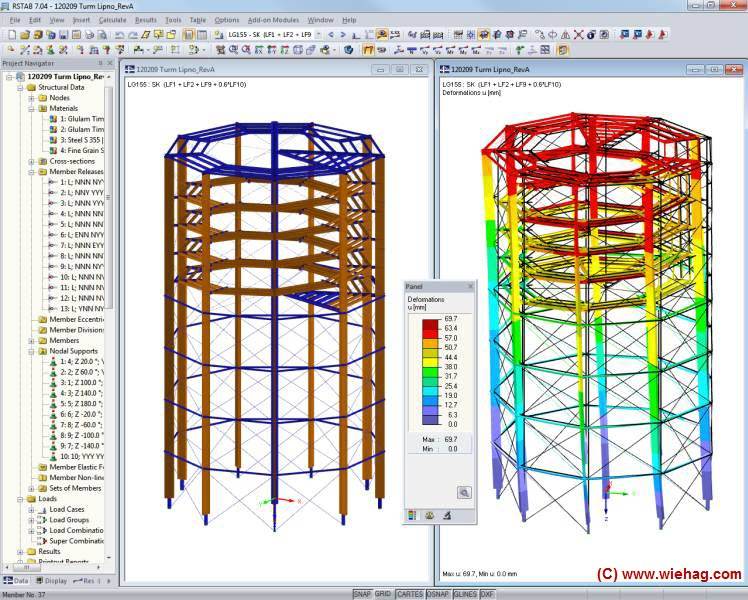
Task: Click the warning triangle toolbar icon
Action: click(565, 34)
